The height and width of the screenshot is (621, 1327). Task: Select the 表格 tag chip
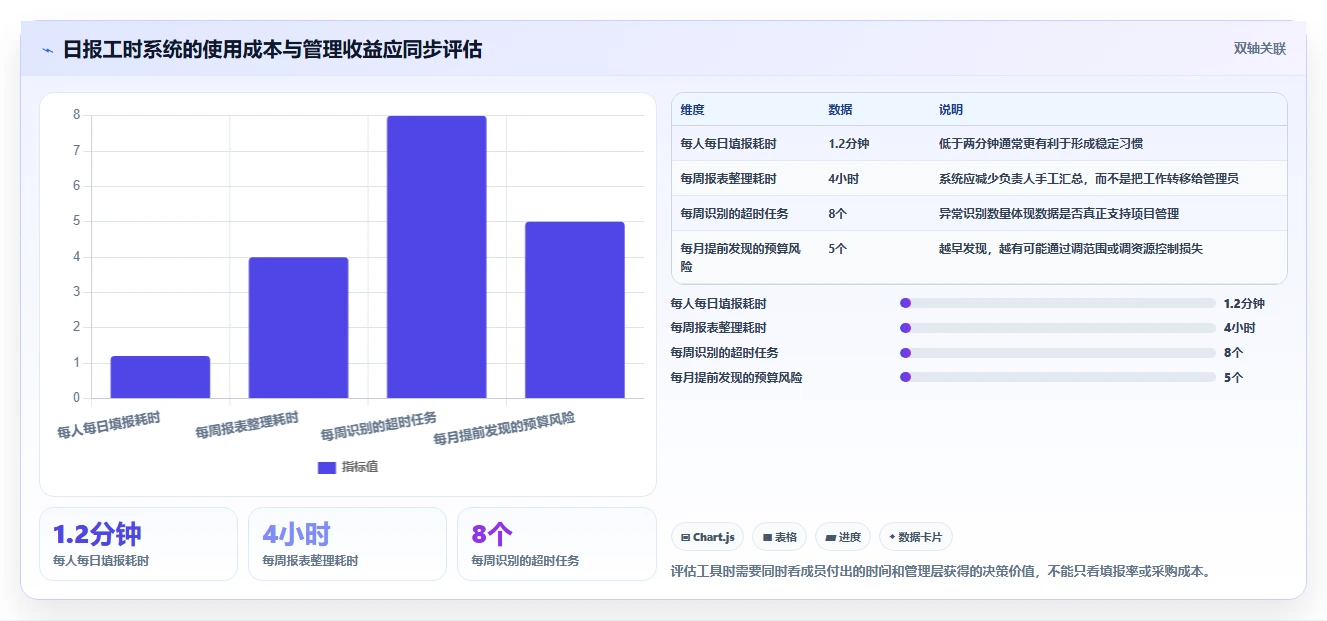(779, 537)
